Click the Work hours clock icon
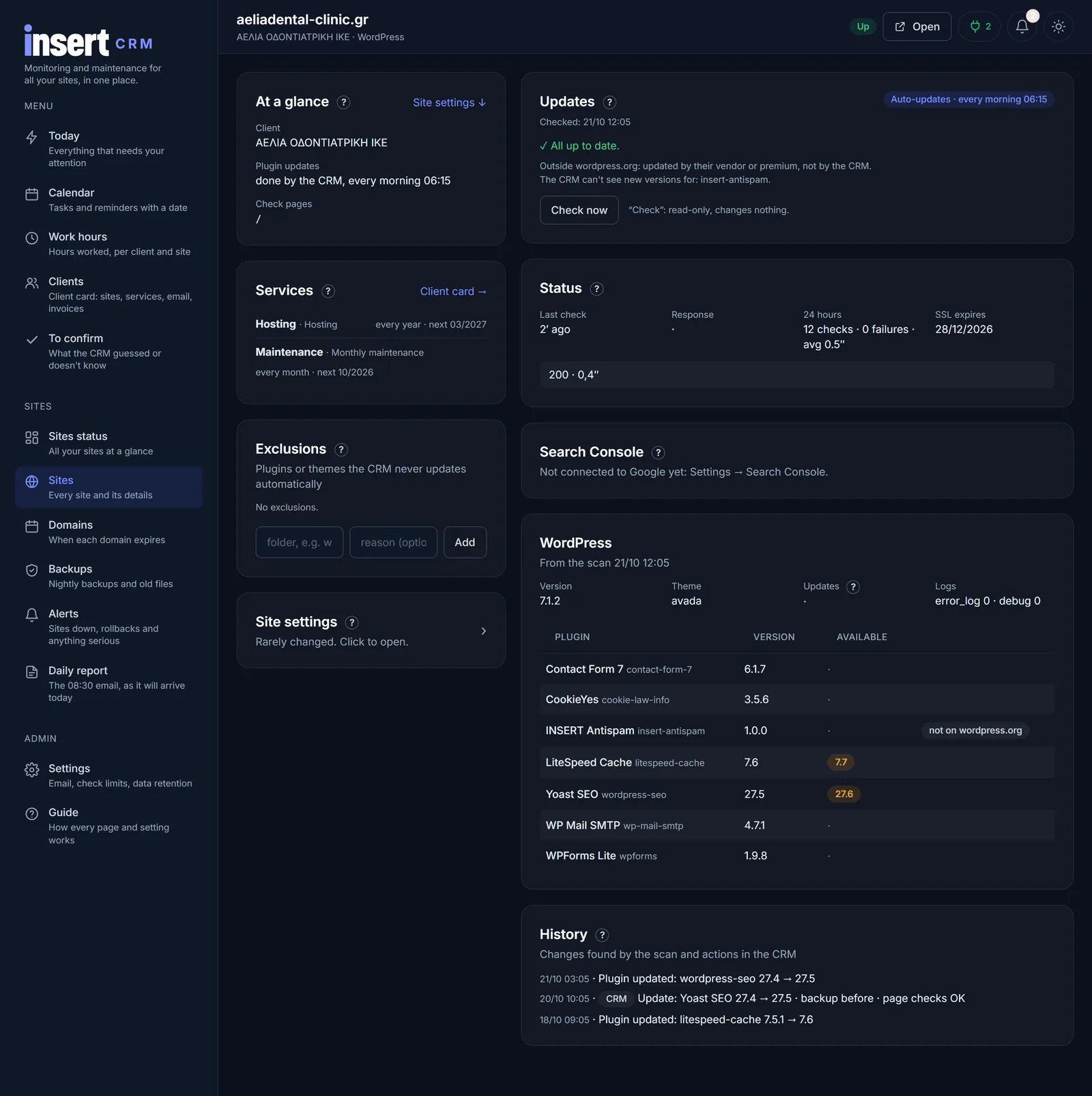 pyautogui.click(x=31, y=238)
